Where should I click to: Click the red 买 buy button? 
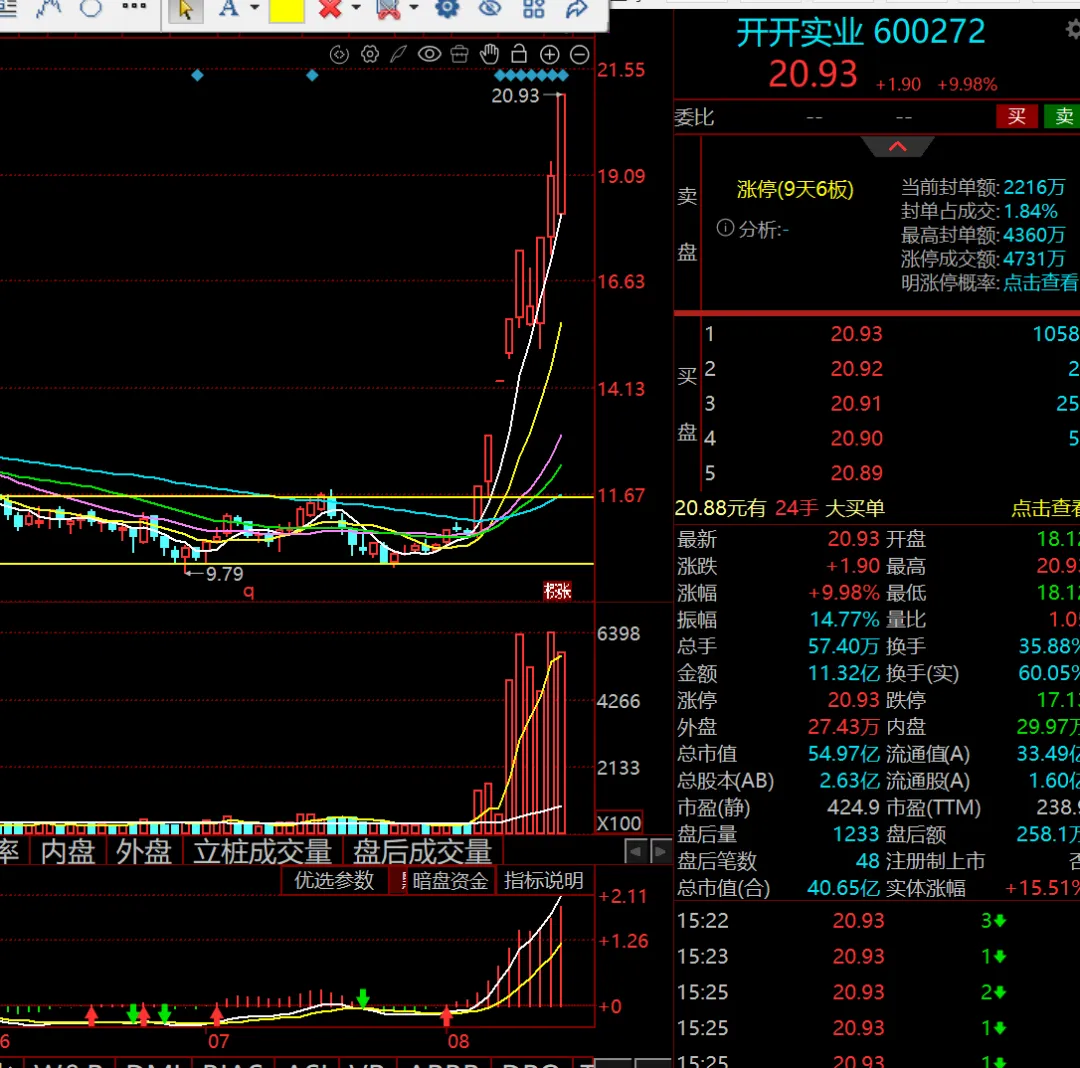[1017, 116]
